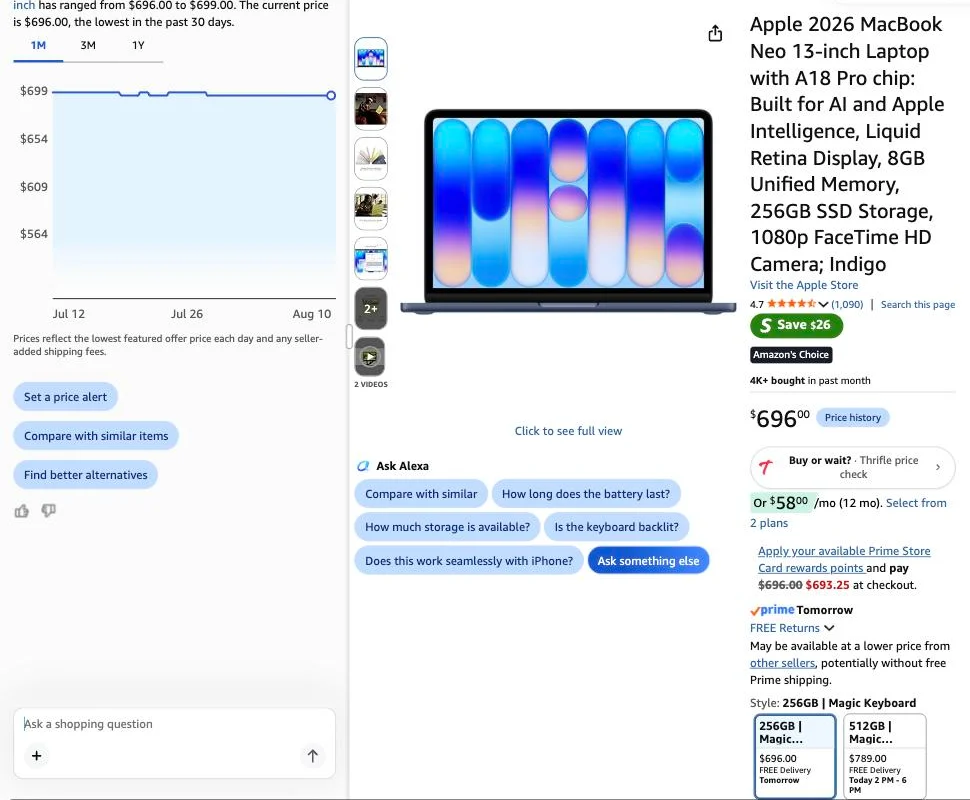Click the Aug 10 chart date label
This screenshot has height=800, width=970.
click(x=312, y=314)
